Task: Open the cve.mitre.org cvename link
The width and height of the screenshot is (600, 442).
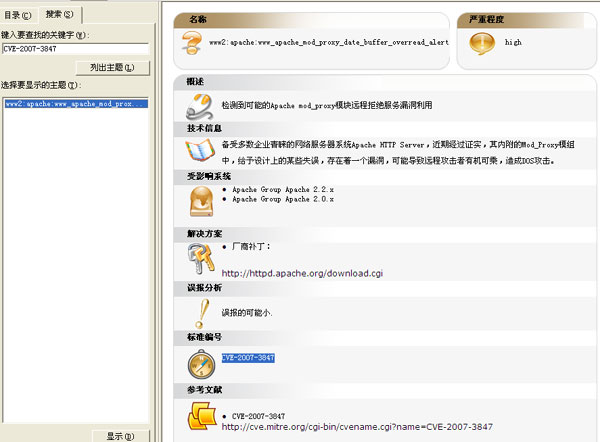Action: [x=356, y=426]
